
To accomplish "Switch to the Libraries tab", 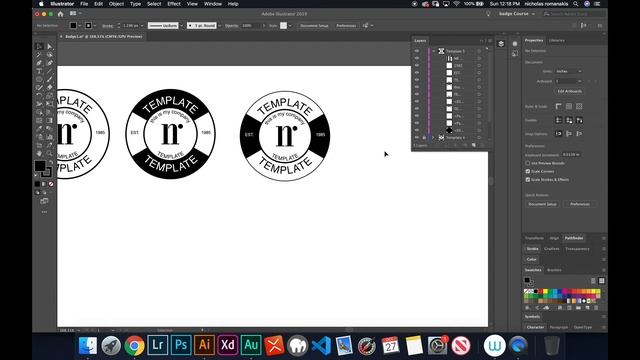I will [x=557, y=40].
